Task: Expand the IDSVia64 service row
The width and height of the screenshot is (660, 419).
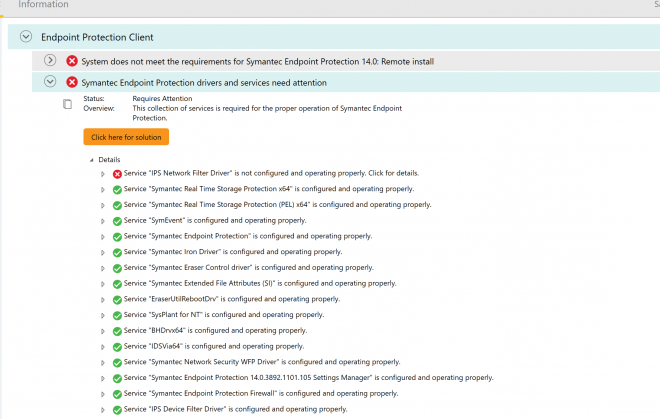Action: [x=102, y=347]
